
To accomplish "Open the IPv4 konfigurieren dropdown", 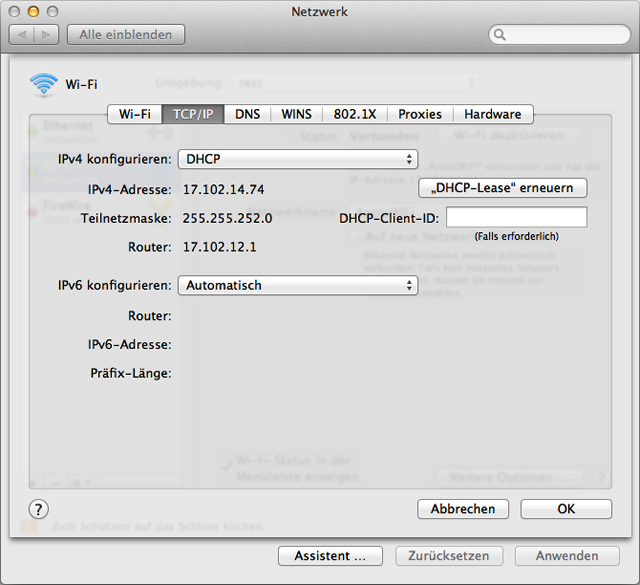I will (x=298, y=159).
